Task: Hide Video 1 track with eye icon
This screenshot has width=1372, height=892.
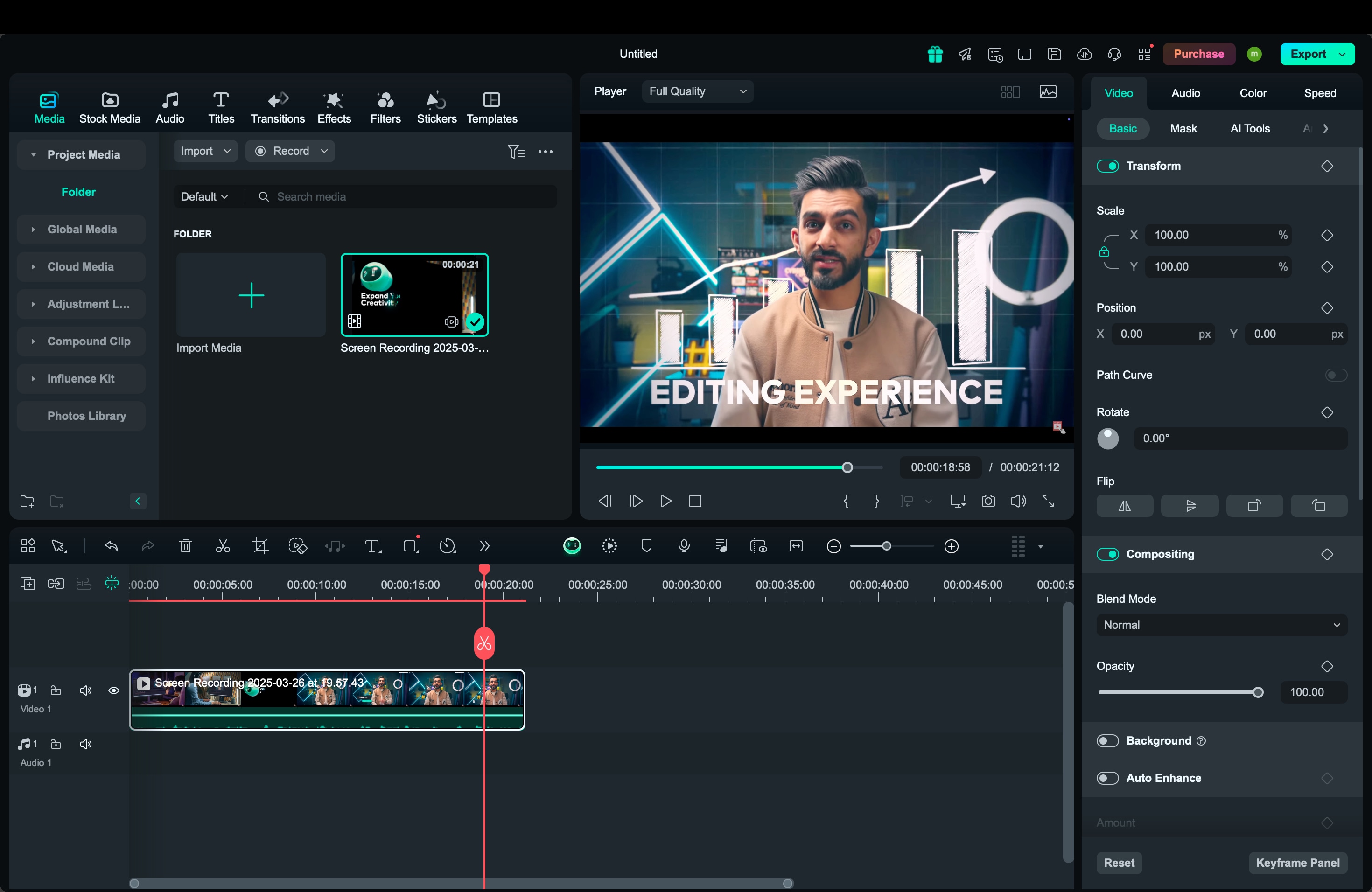Action: click(x=113, y=690)
